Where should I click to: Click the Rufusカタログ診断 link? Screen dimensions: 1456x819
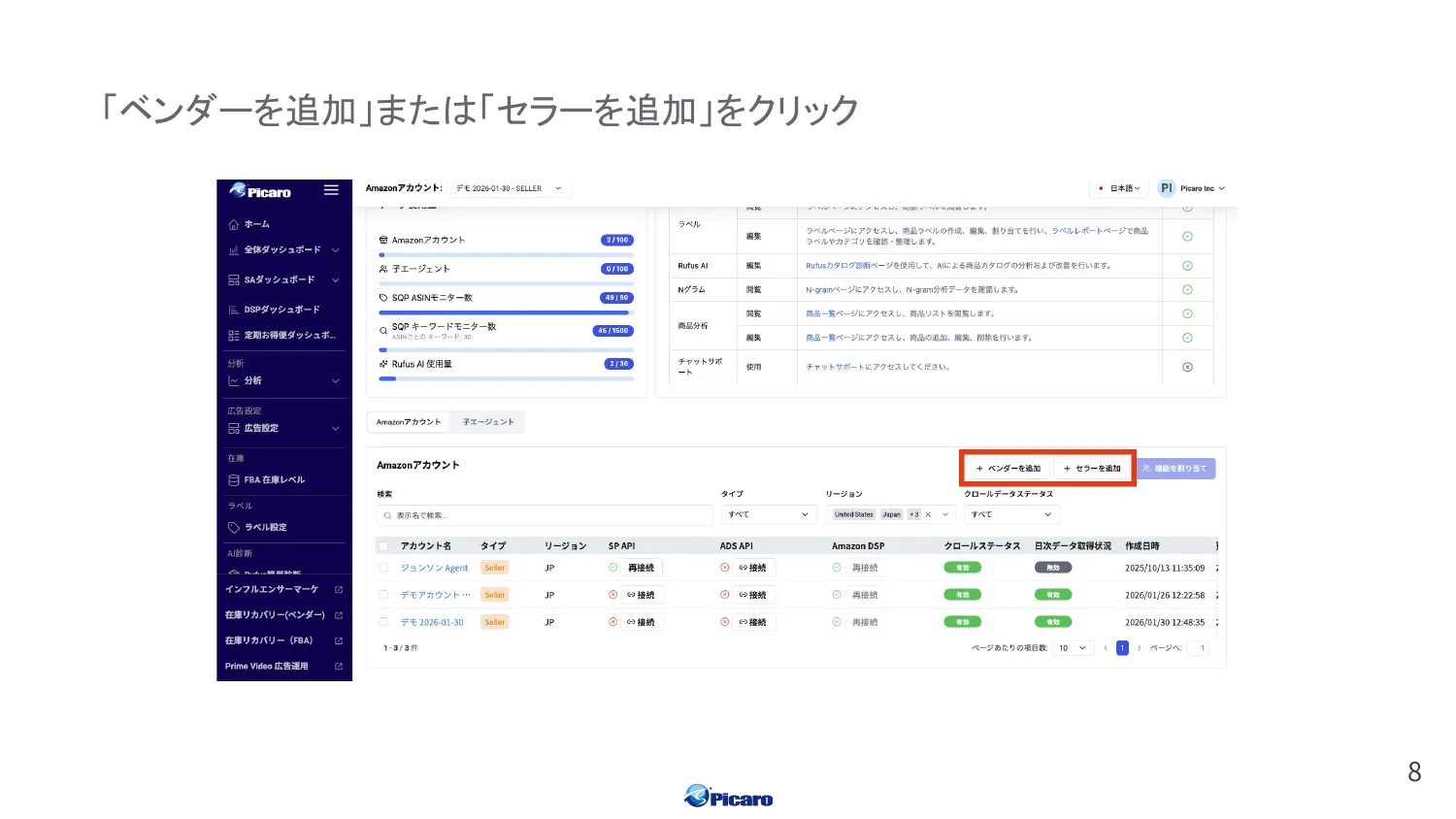click(838, 266)
